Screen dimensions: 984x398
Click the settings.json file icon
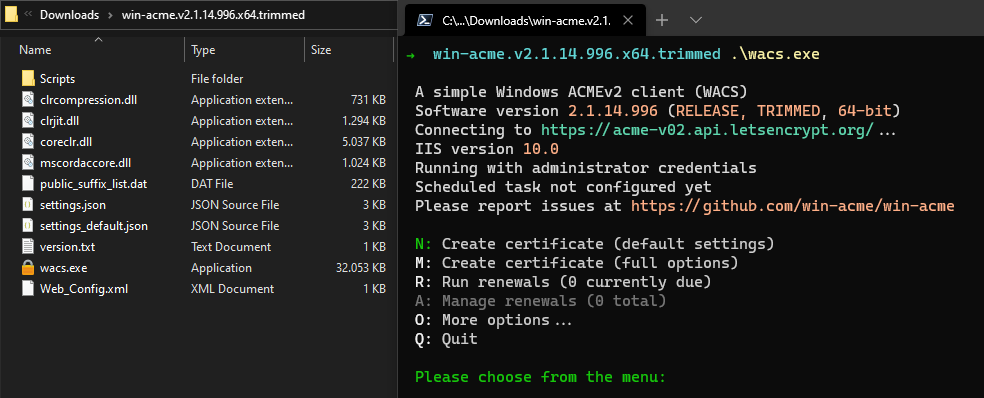click(28, 205)
